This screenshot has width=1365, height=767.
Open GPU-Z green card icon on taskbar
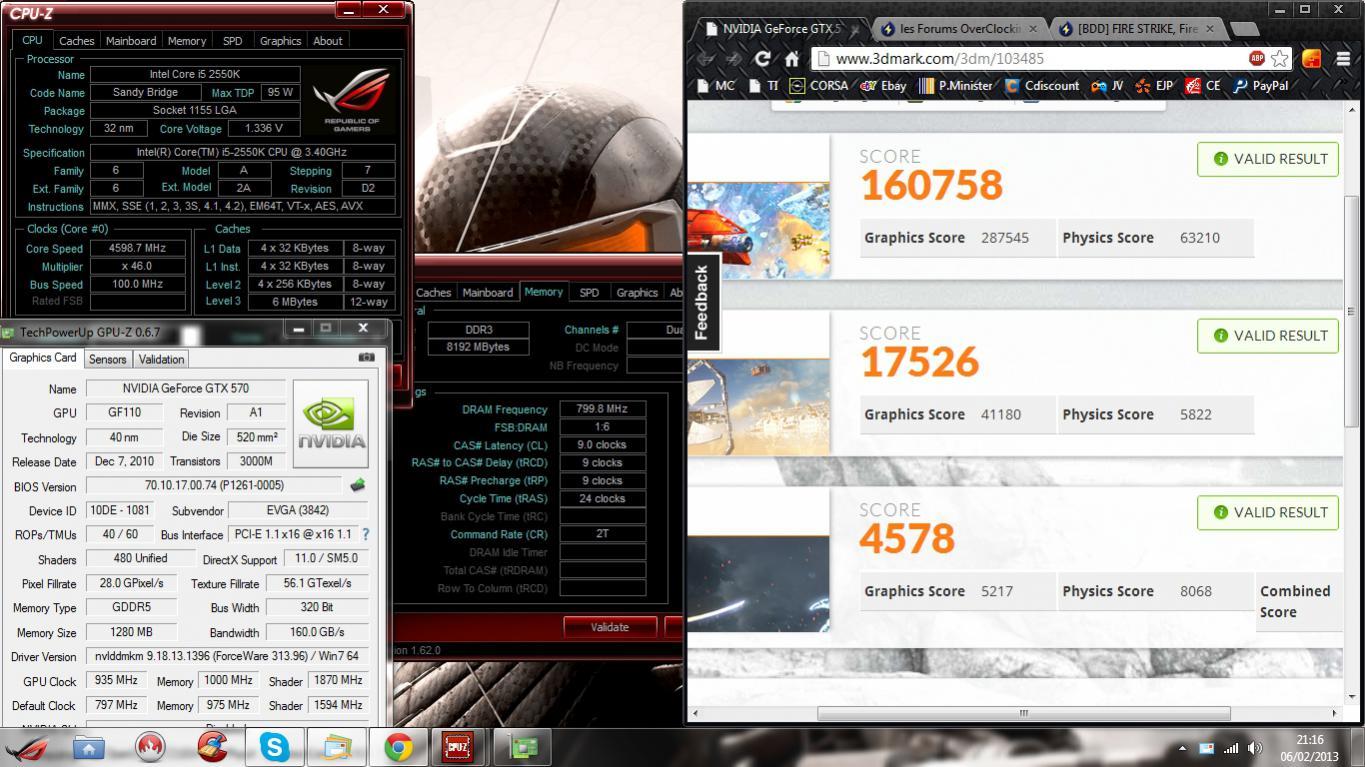[522, 747]
